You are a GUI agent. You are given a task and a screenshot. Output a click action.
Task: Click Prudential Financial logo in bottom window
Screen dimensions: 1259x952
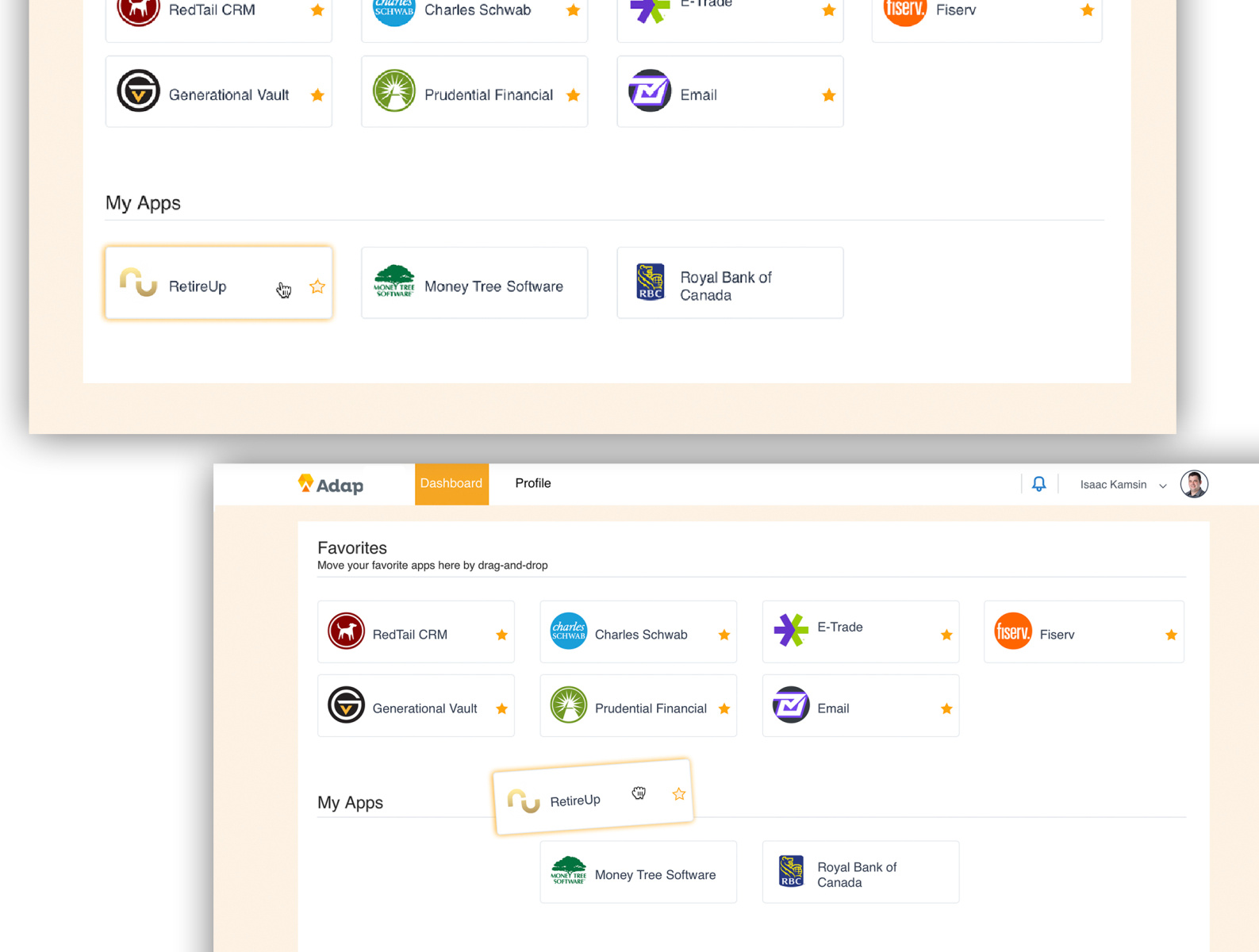[569, 704]
